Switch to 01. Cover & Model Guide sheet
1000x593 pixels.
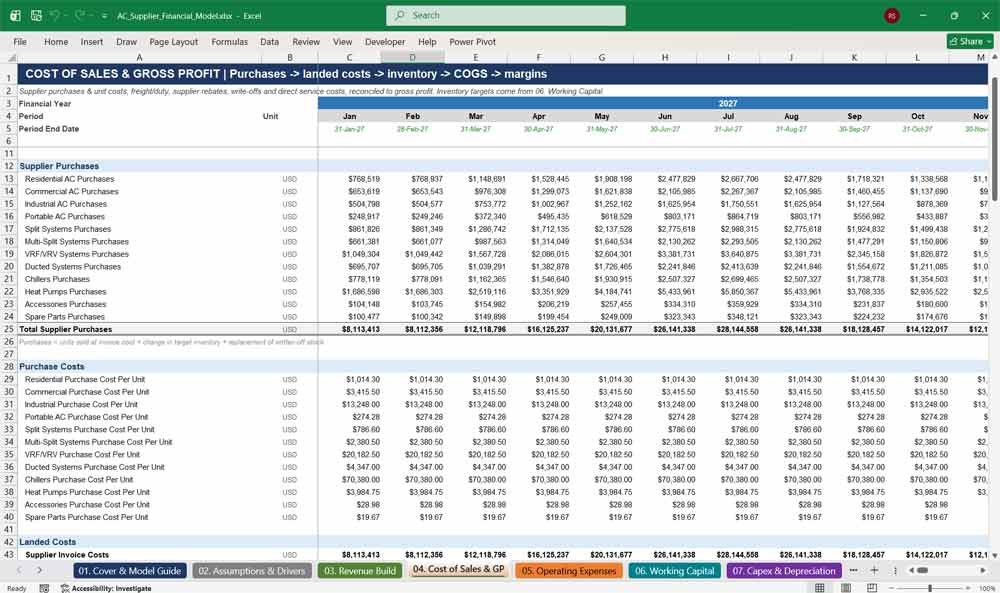[x=130, y=571]
